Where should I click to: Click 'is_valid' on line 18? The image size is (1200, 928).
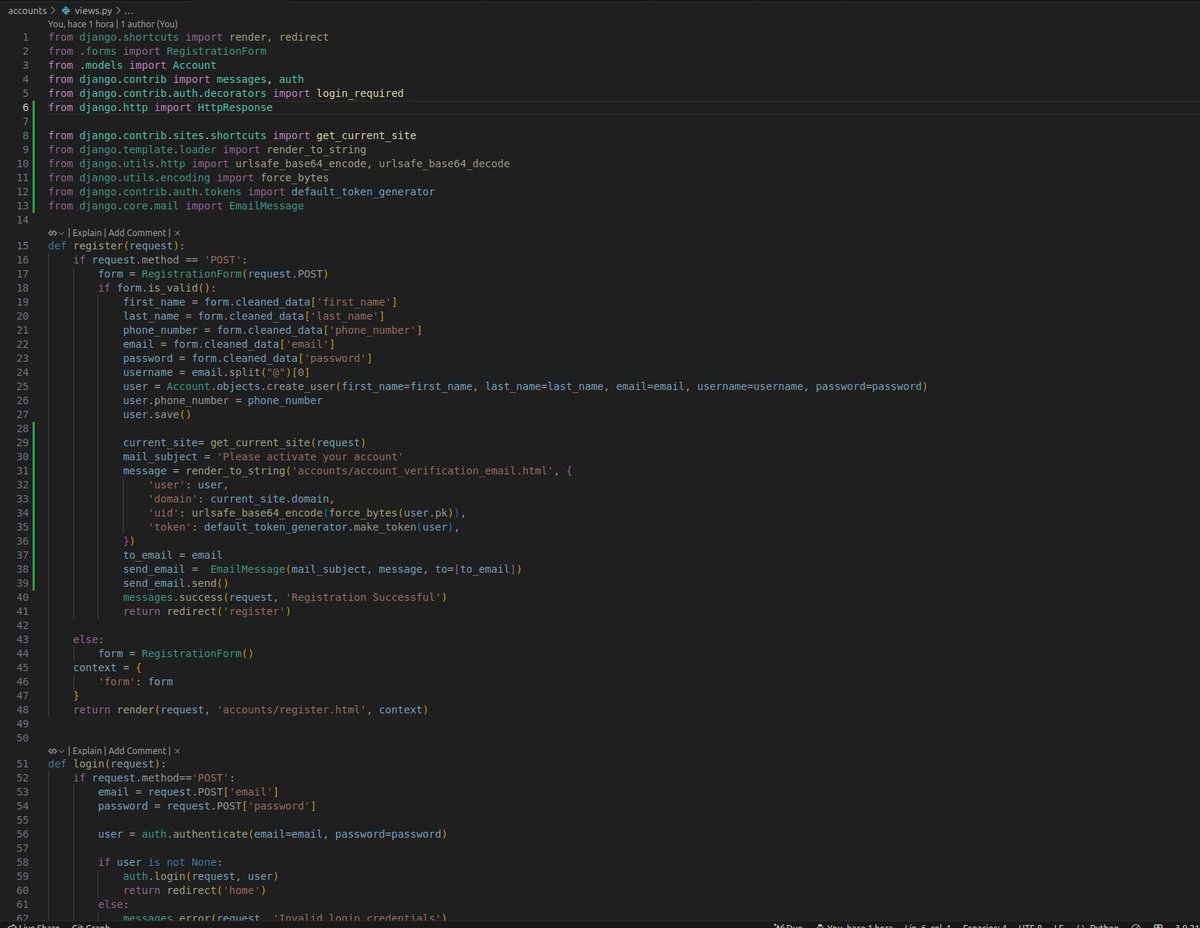[x=173, y=288]
